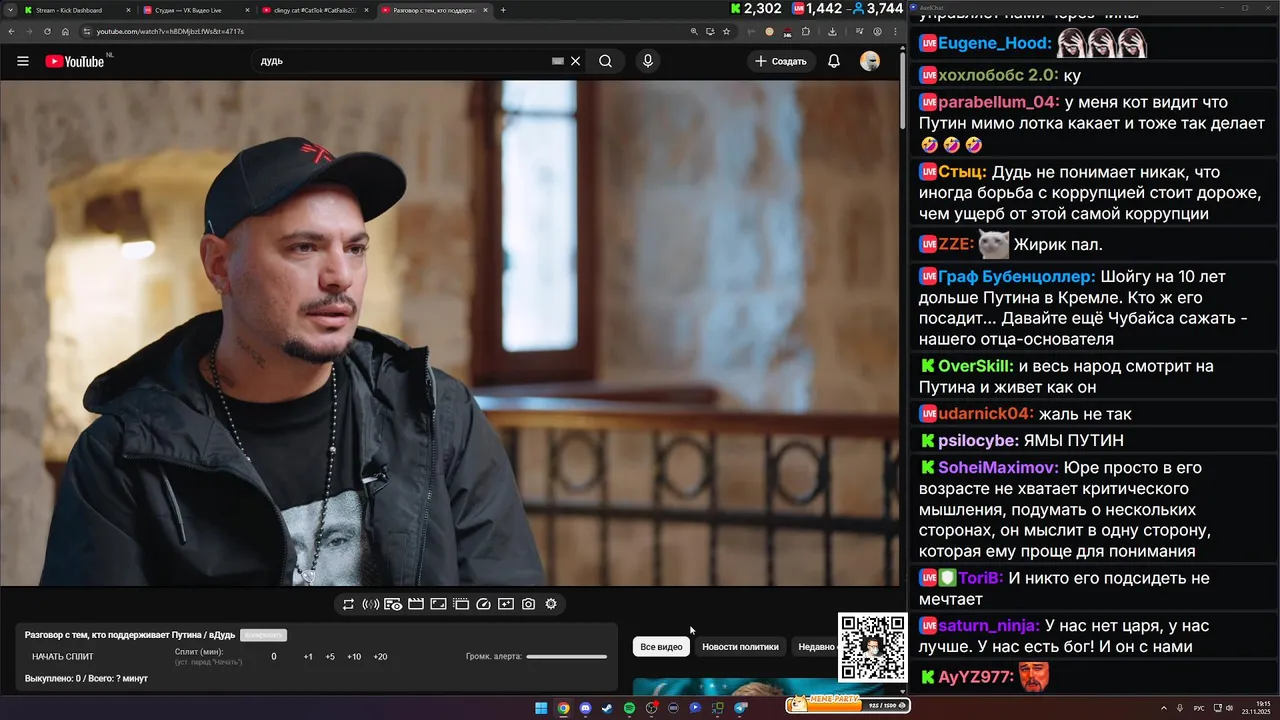Click the YouTube address bar URL
This screenshot has height=720, width=1280.
coord(170,31)
